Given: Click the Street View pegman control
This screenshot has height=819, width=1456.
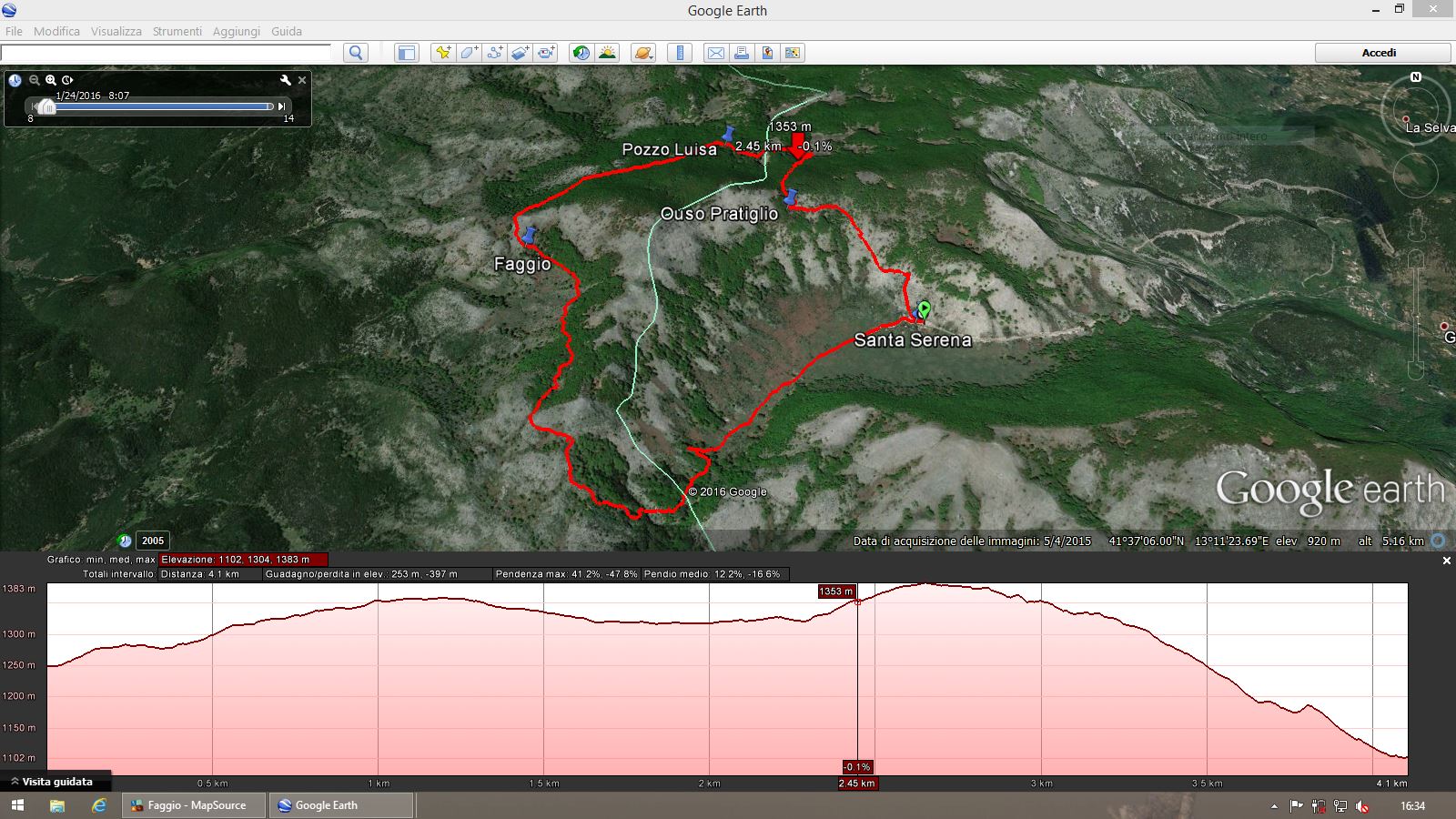Looking at the screenshot, I should coord(1415,227).
